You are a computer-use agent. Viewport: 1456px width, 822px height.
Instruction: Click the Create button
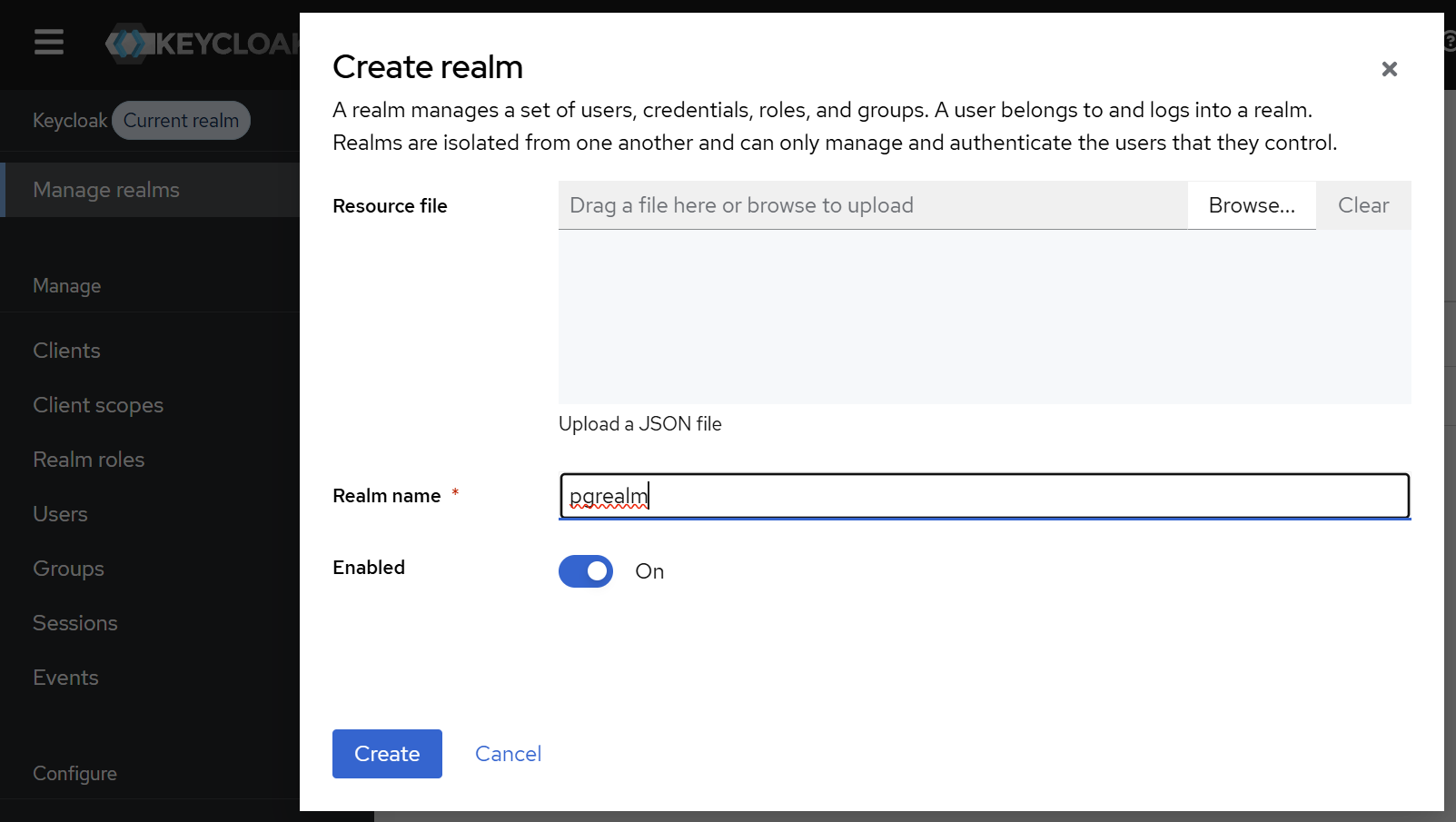(x=387, y=753)
